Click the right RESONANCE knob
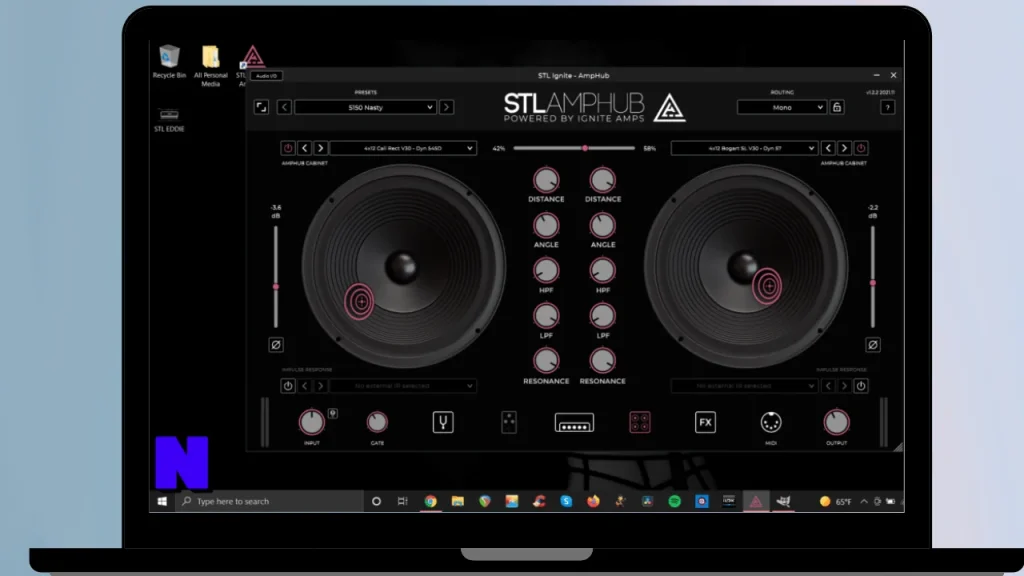The width and height of the screenshot is (1024, 576). coord(602,361)
